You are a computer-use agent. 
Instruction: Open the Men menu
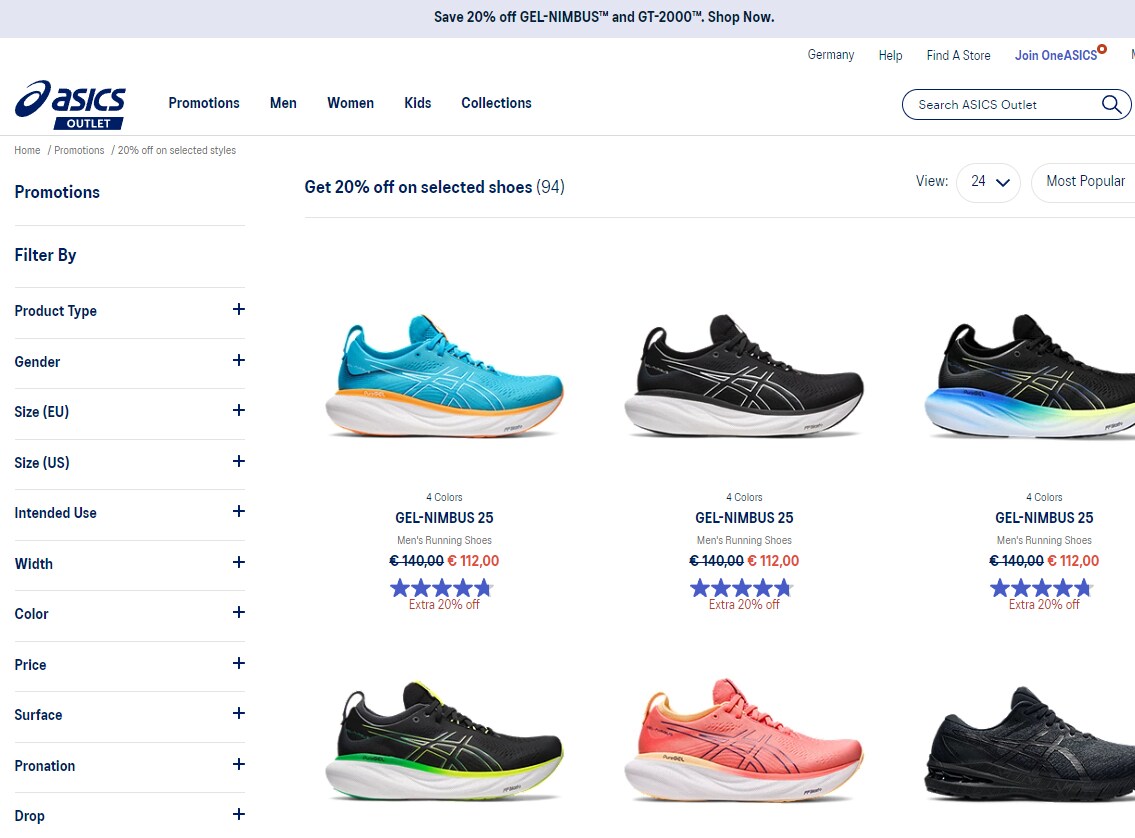point(283,103)
